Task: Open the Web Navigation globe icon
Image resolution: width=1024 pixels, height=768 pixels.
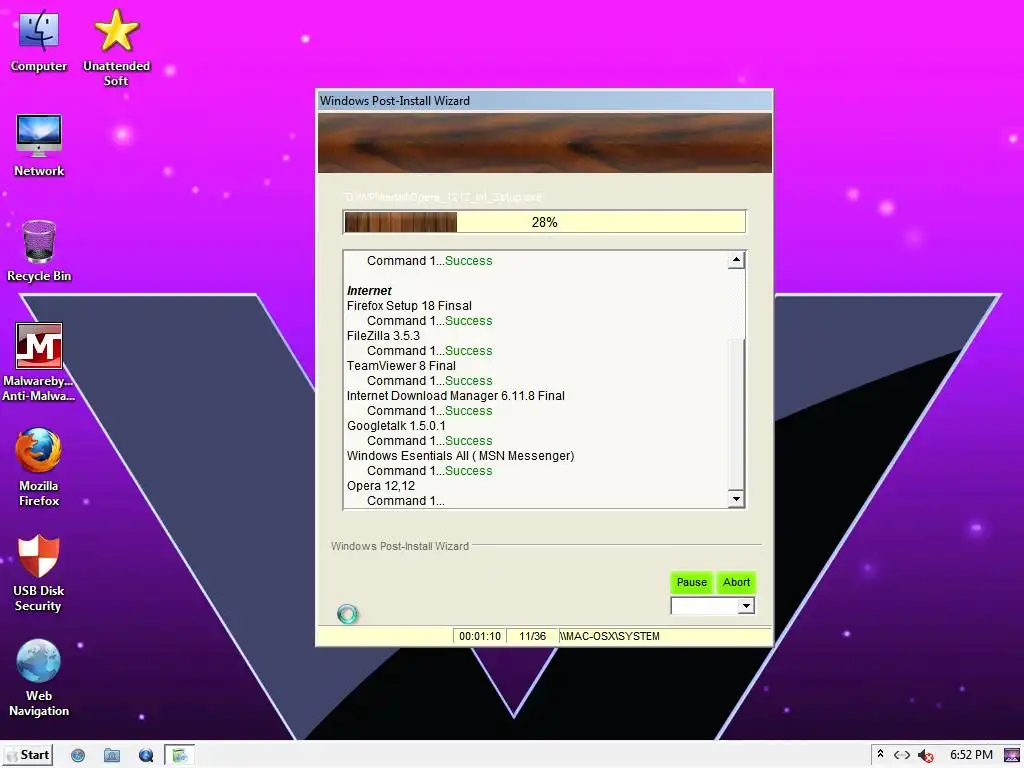Action: pos(39,678)
